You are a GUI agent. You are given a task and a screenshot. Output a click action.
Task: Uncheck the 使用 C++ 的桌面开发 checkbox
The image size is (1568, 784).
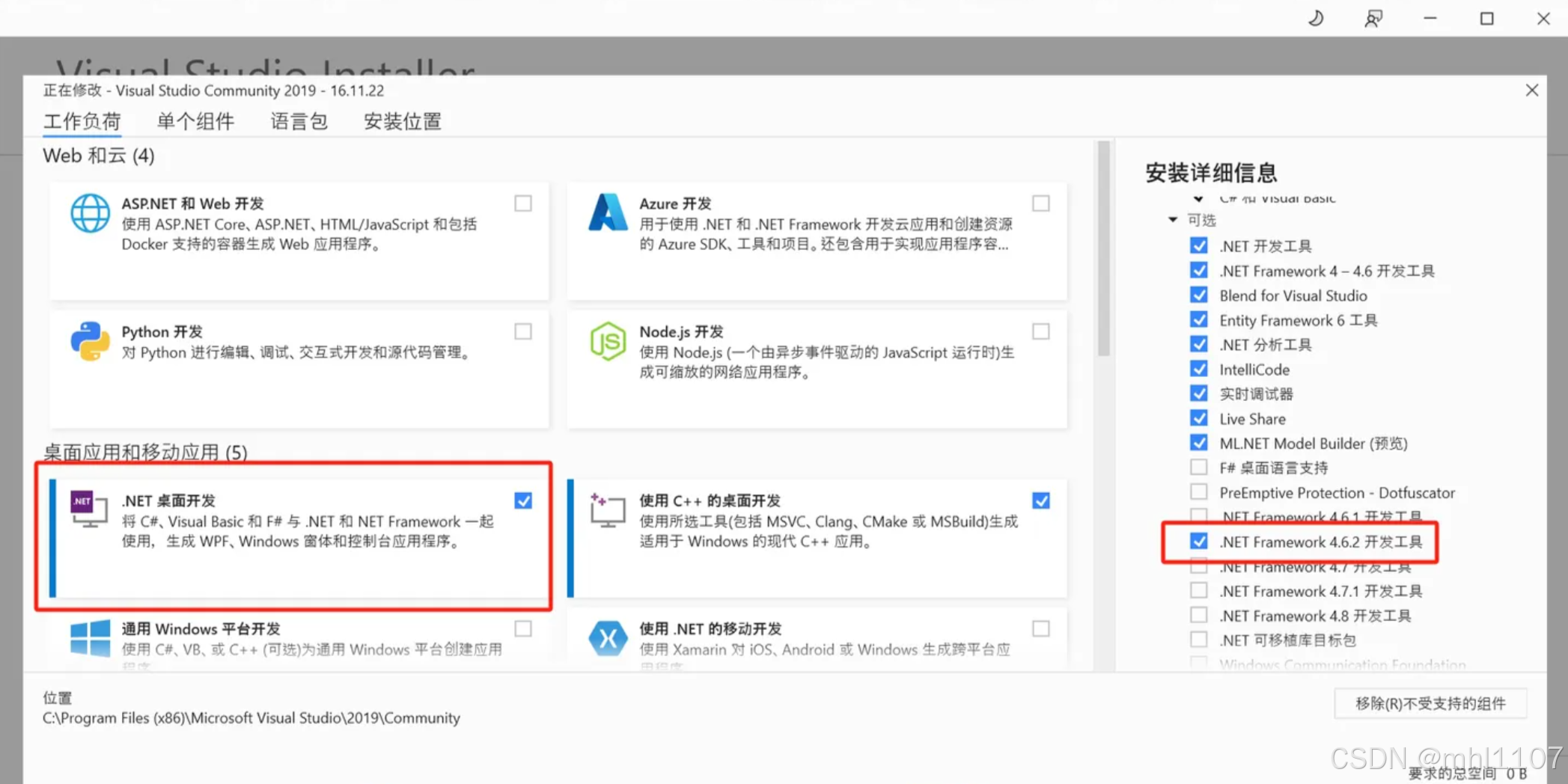point(1040,500)
